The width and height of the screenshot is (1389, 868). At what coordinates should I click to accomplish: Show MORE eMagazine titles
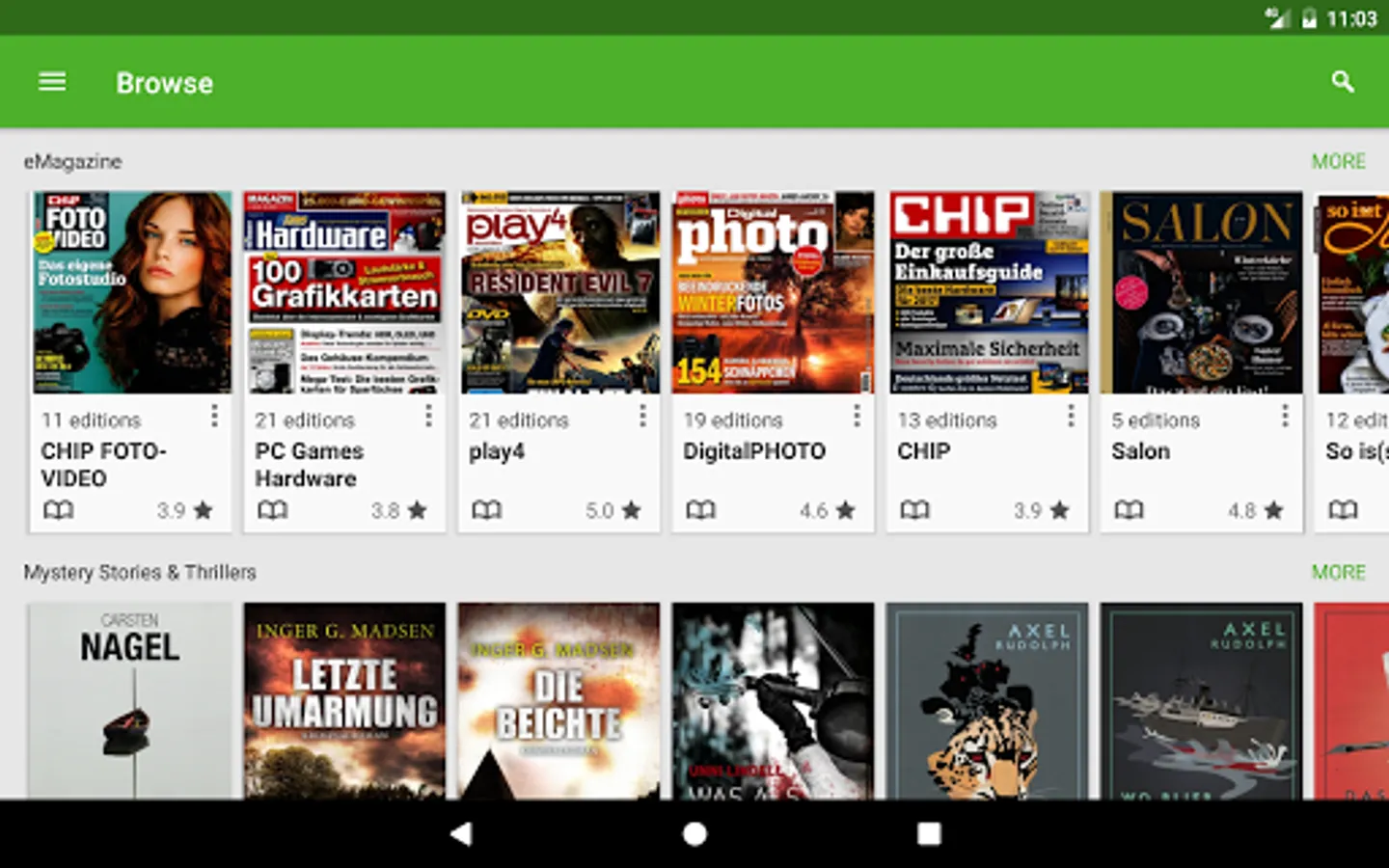coord(1338,161)
